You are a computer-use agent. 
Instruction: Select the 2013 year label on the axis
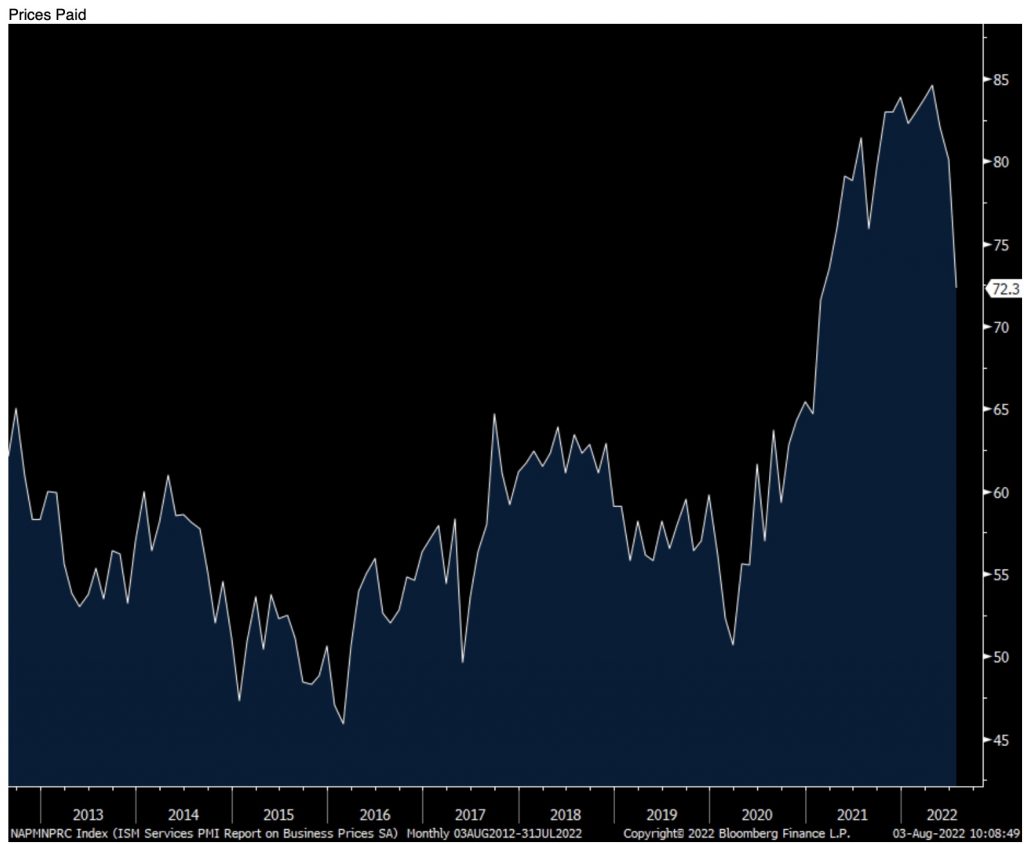(x=87, y=814)
